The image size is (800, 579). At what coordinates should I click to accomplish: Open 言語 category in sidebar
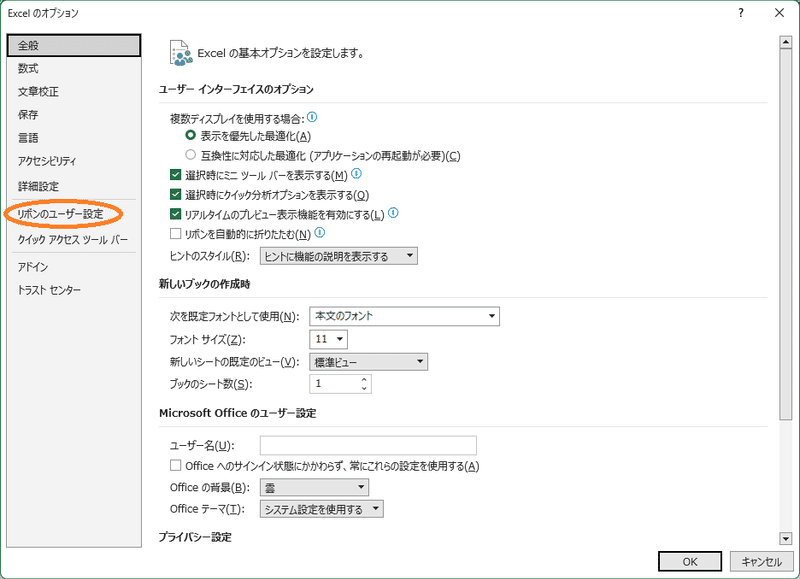coord(74,138)
